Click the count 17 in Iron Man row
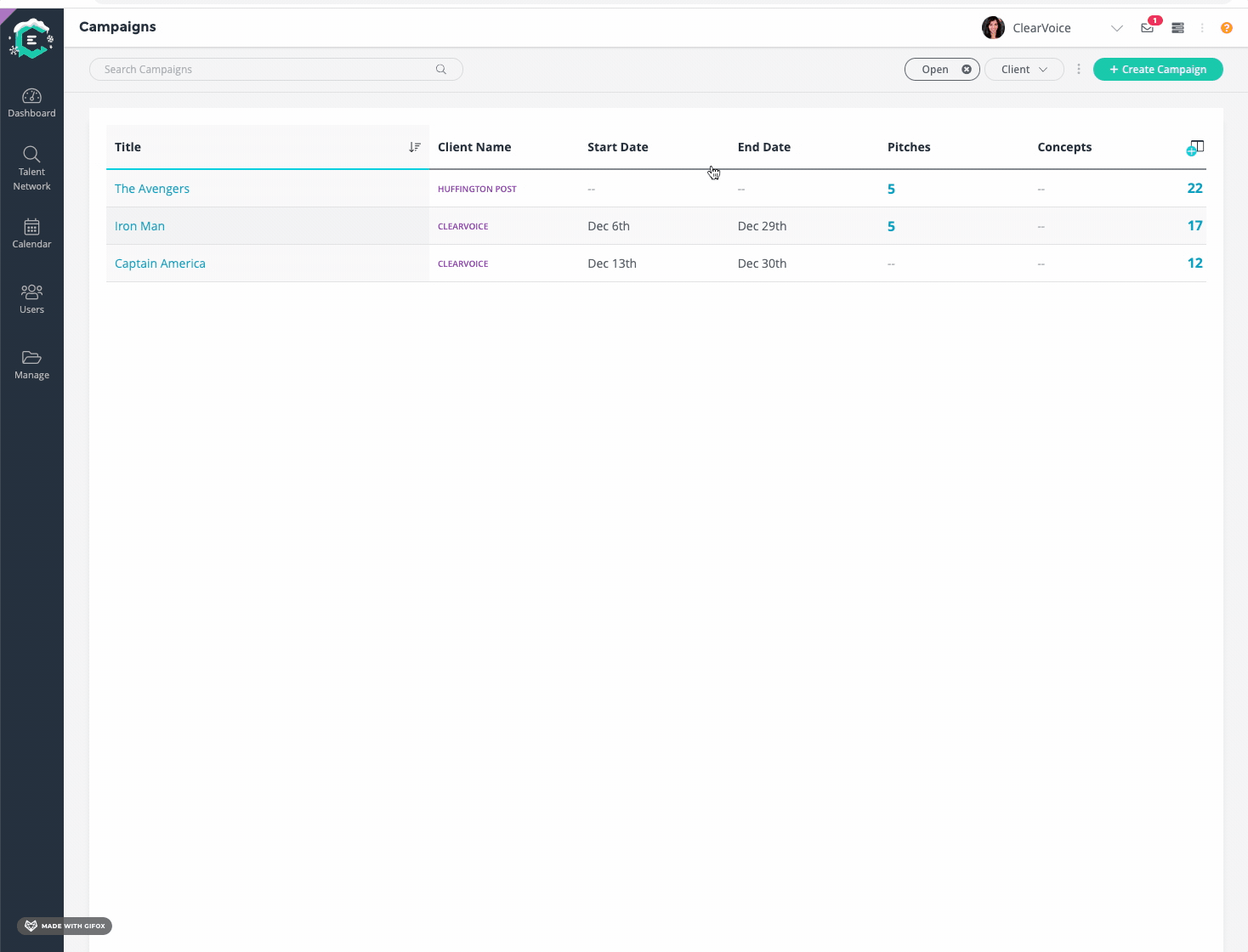This screenshot has height=952, width=1248. [x=1194, y=226]
